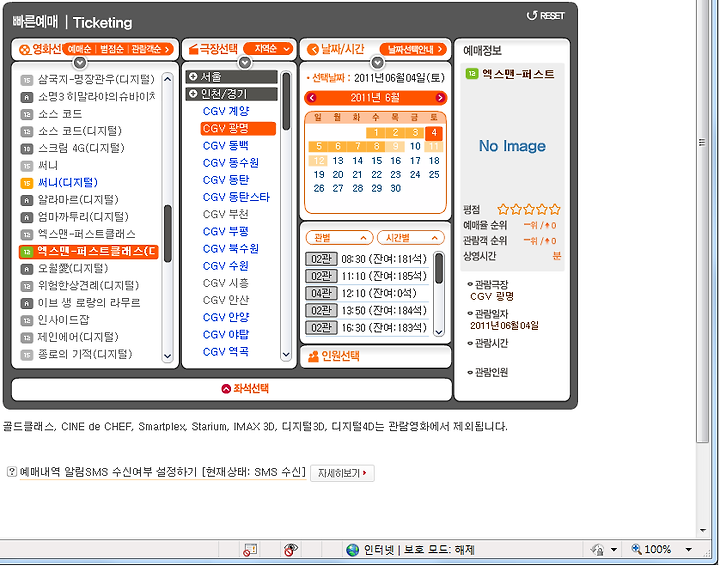
Task: Collapse the theater selection panel arrow
Action: click(245, 62)
